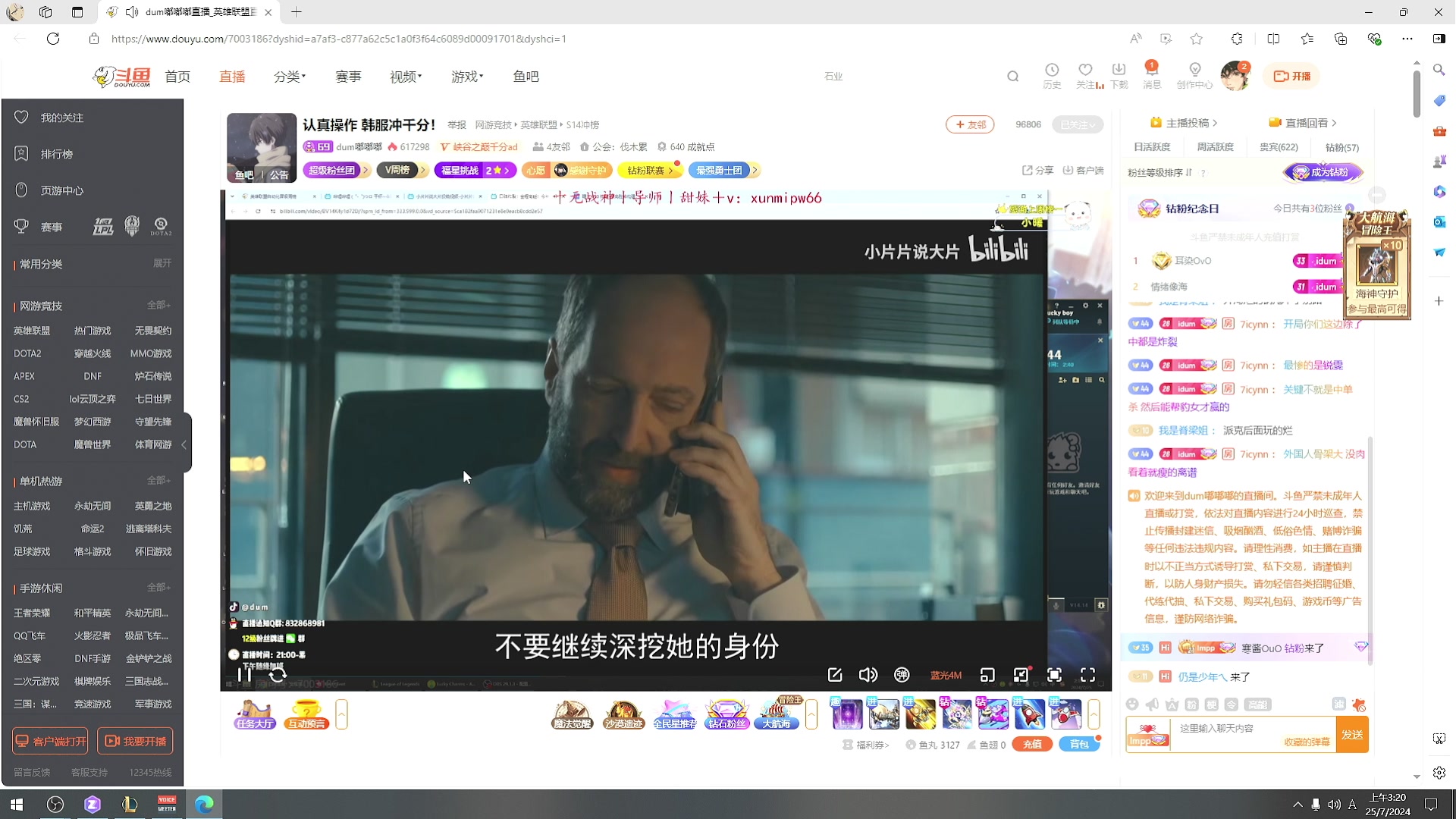1456x819 pixels.
Task: Open 直播回看 section
Action: pos(1303,123)
